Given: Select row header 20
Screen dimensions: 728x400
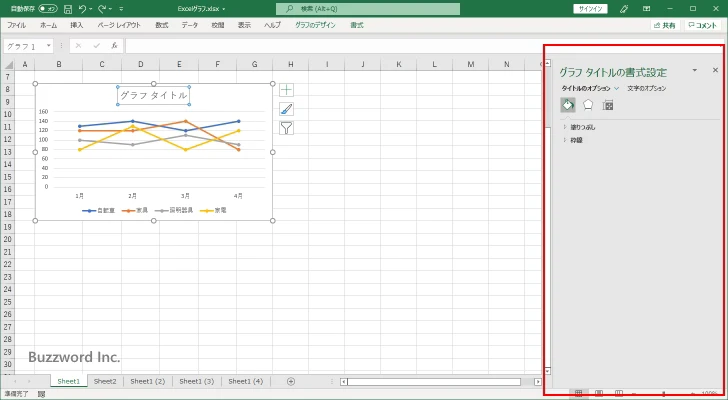Looking at the screenshot, I should 7,239.
